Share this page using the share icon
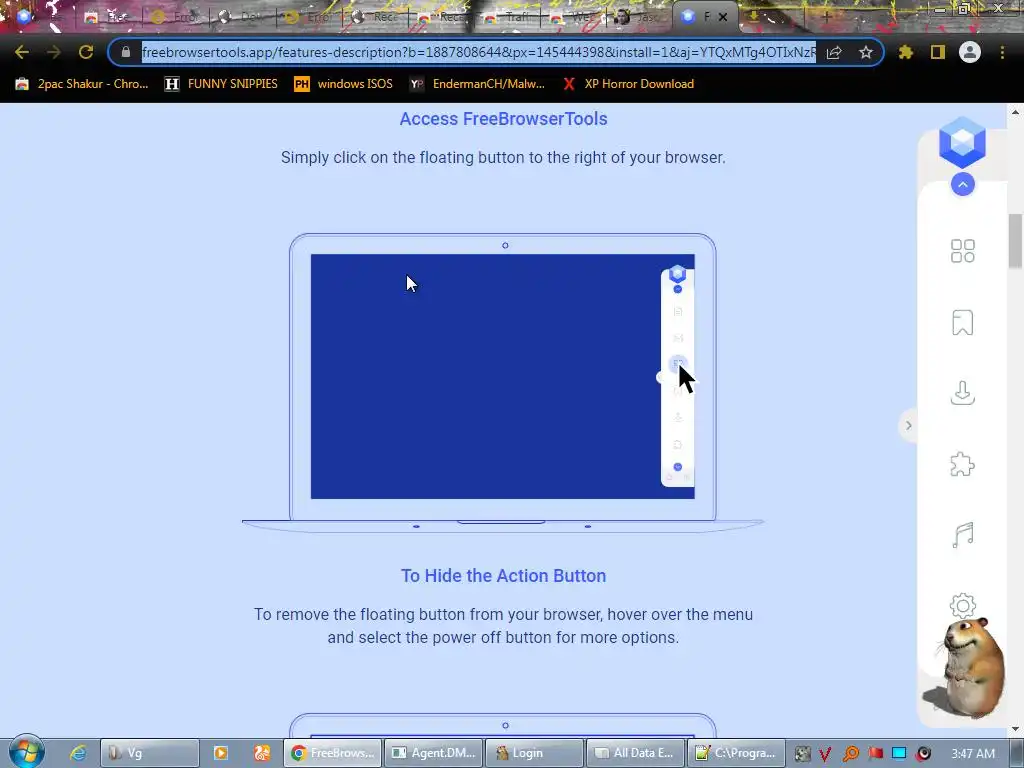1024x768 pixels. tap(834, 52)
